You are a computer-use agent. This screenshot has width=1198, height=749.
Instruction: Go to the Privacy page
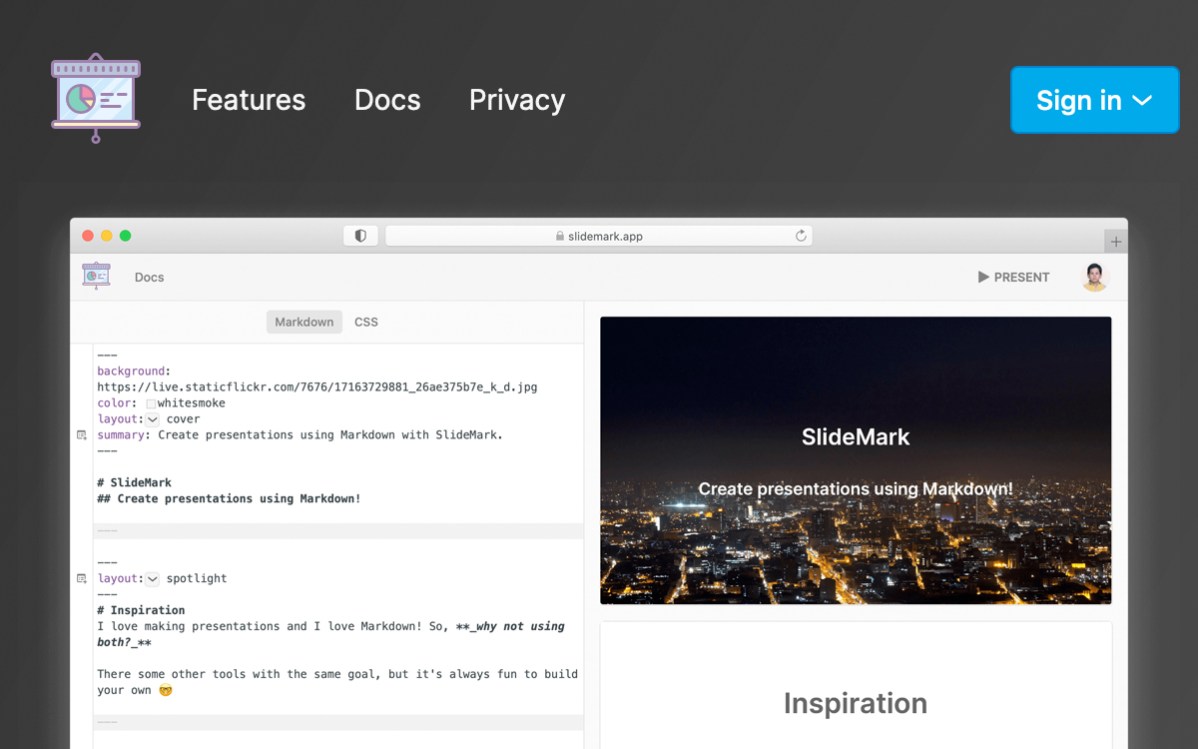[517, 100]
